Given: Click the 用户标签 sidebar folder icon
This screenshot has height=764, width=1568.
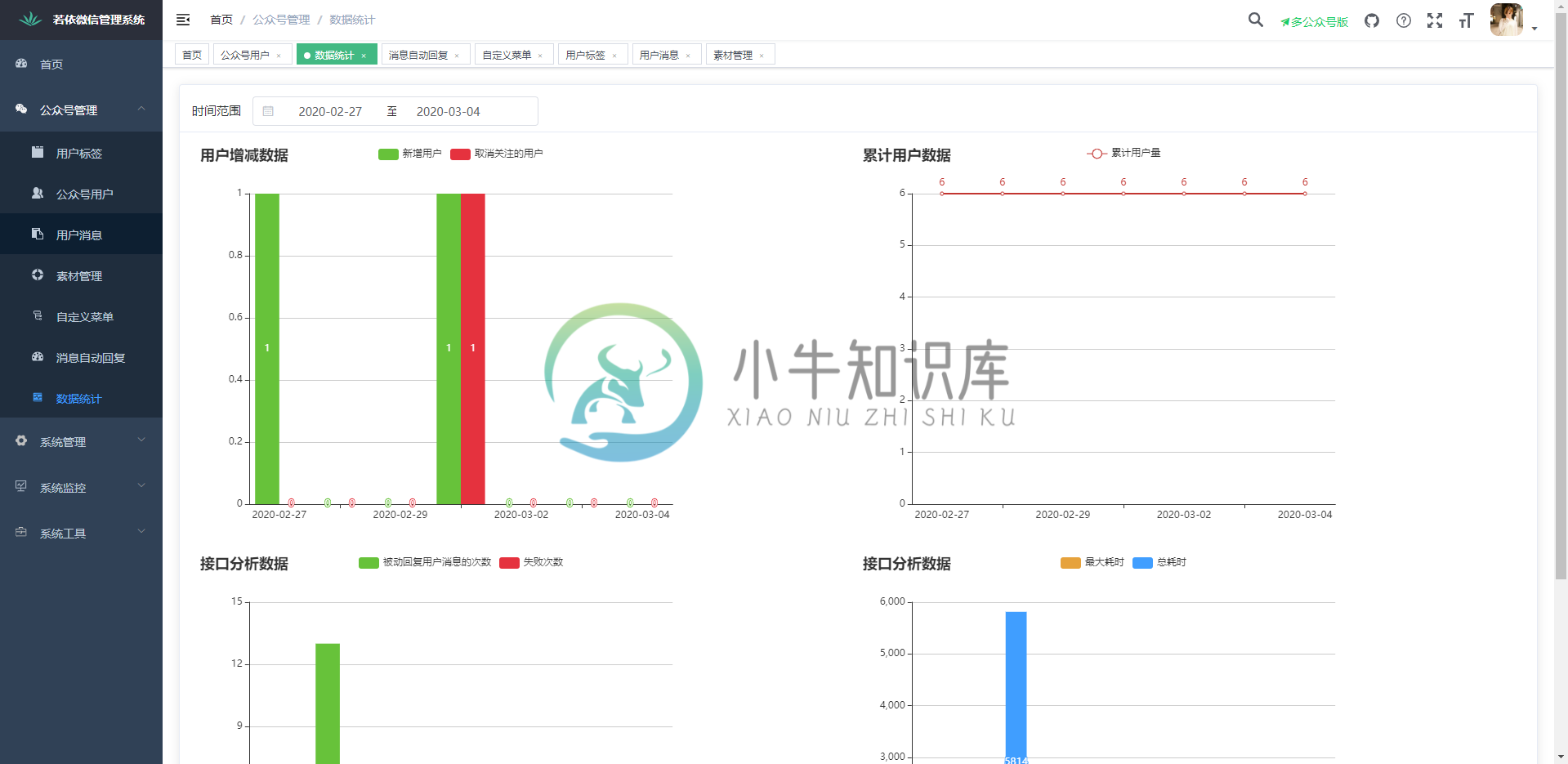Looking at the screenshot, I should pos(38,152).
